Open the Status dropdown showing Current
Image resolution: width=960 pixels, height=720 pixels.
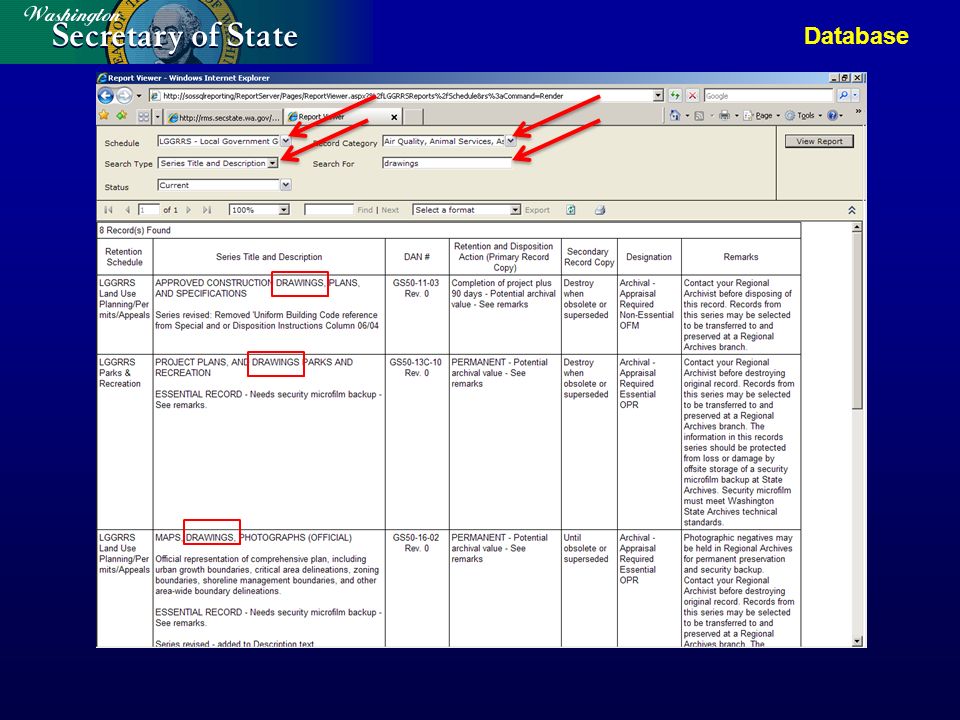(285, 185)
